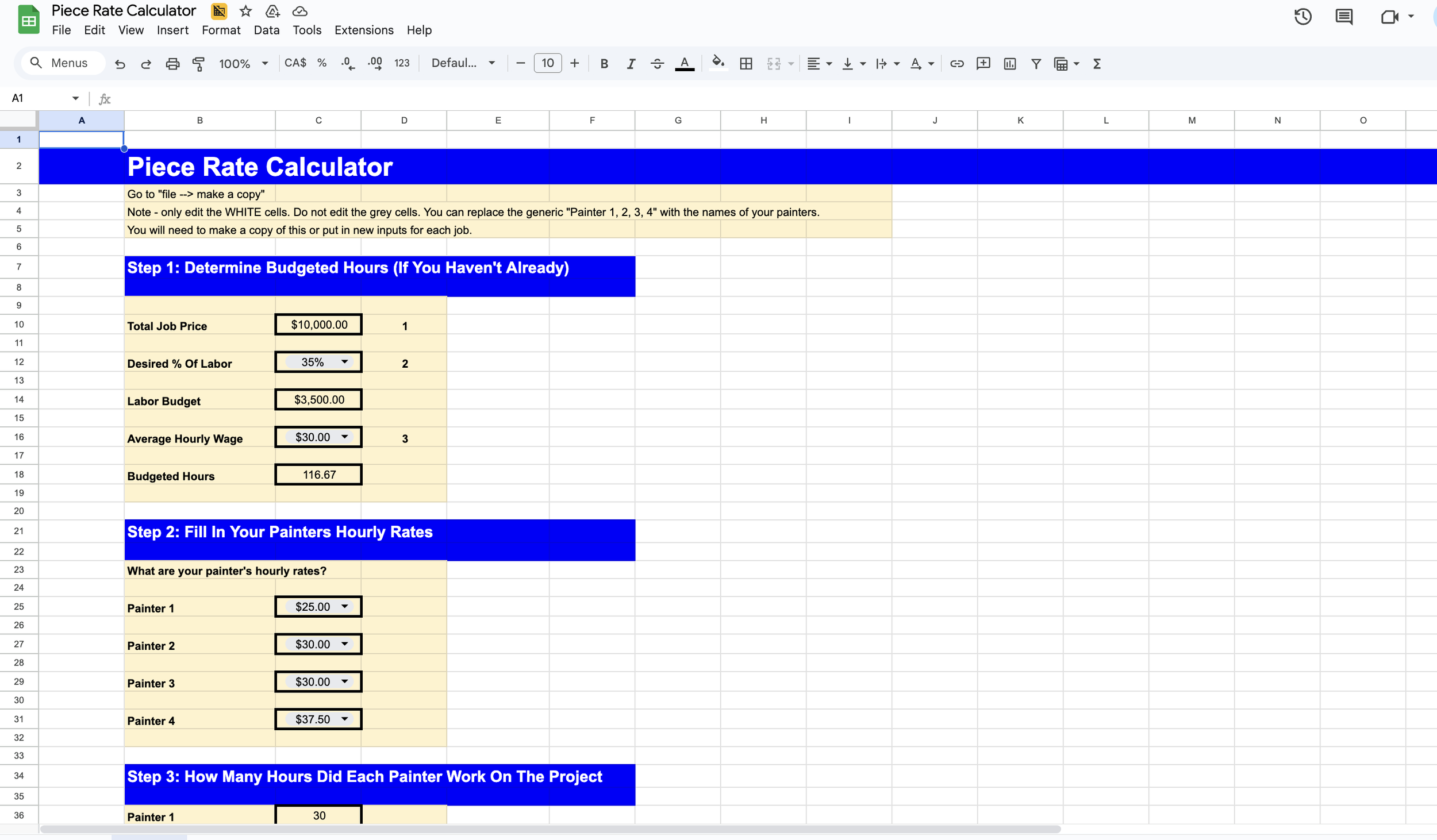This screenshot has height=840, width=1437.
Task: Open the Format menu
Action: (221, 30)
